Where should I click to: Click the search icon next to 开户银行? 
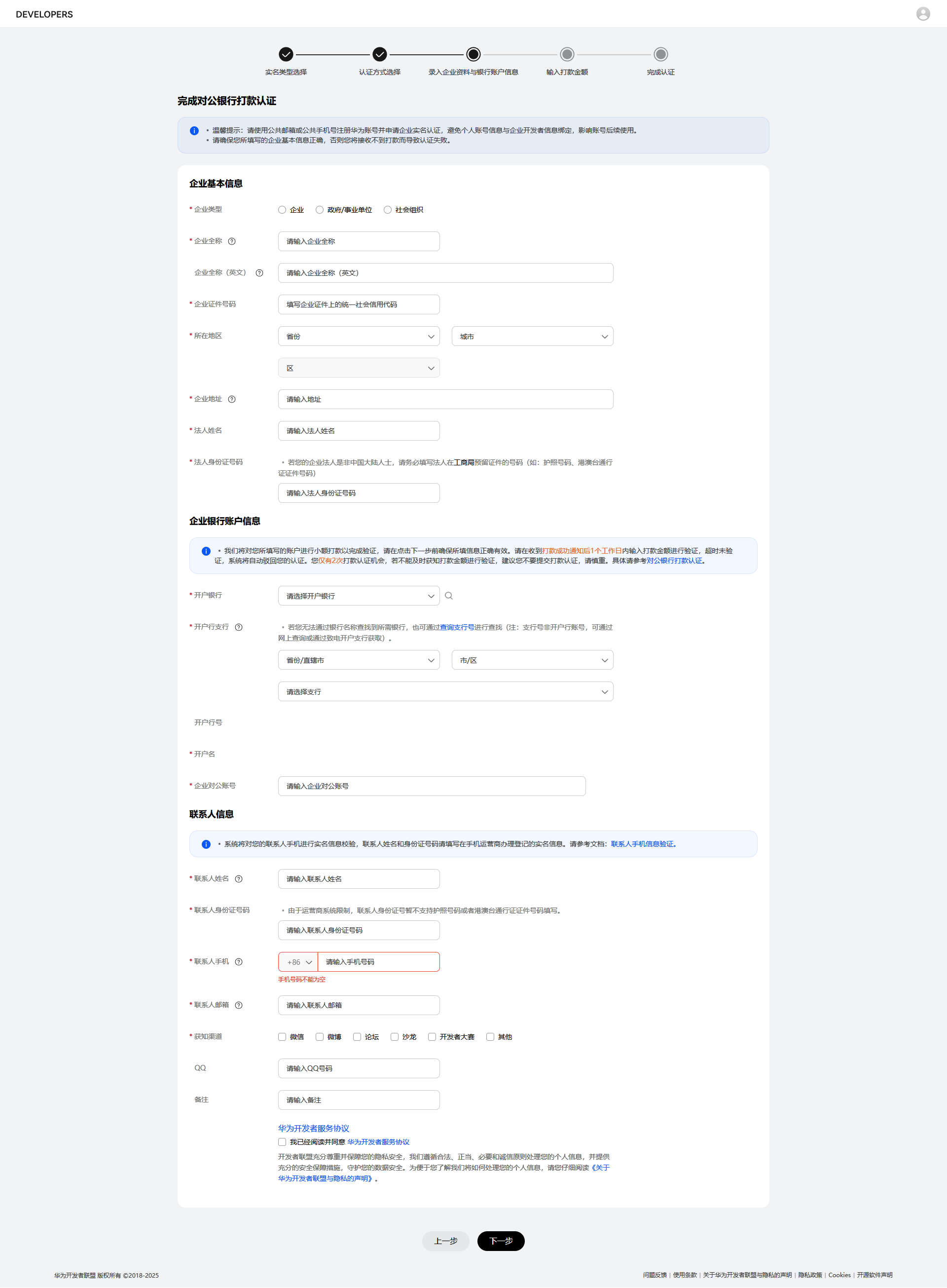coord(449,596)
